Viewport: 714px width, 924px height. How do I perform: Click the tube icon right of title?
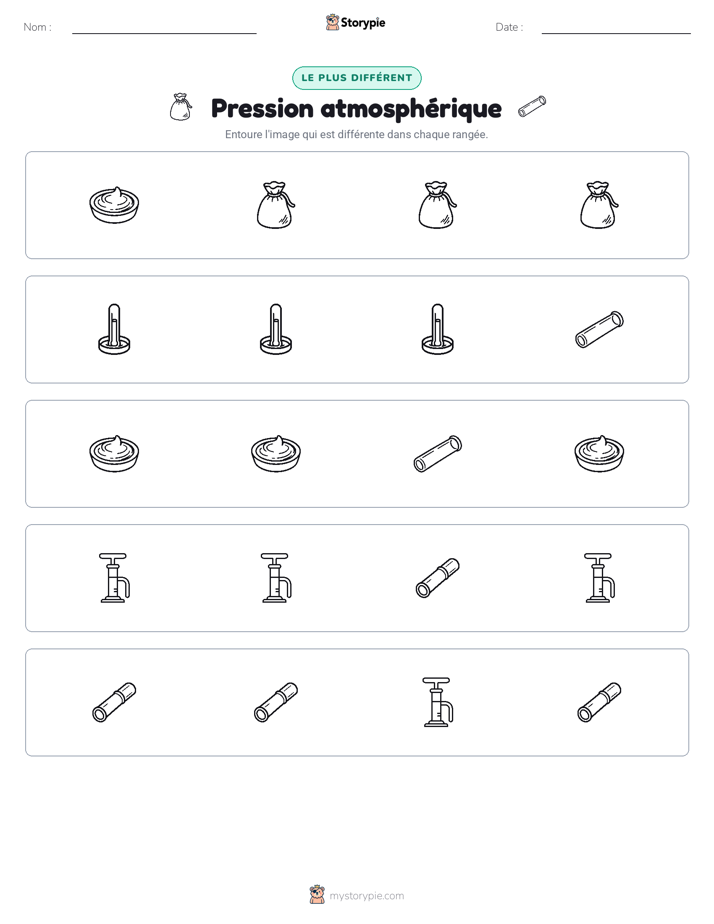(x=532, y=107)
